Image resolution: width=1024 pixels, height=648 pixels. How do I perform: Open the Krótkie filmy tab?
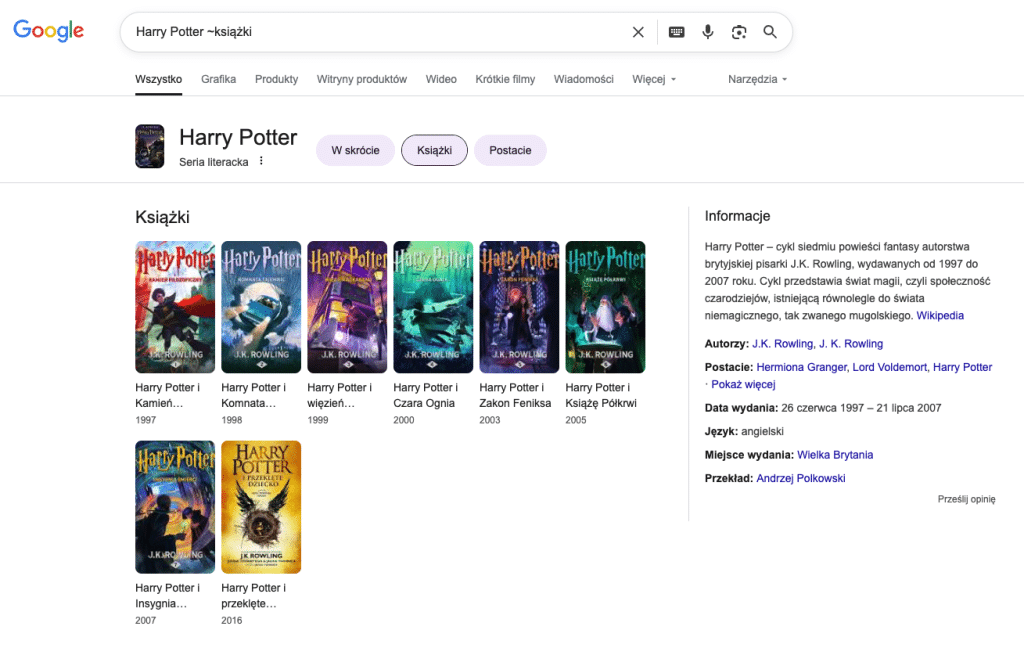[x=505, y=79]
